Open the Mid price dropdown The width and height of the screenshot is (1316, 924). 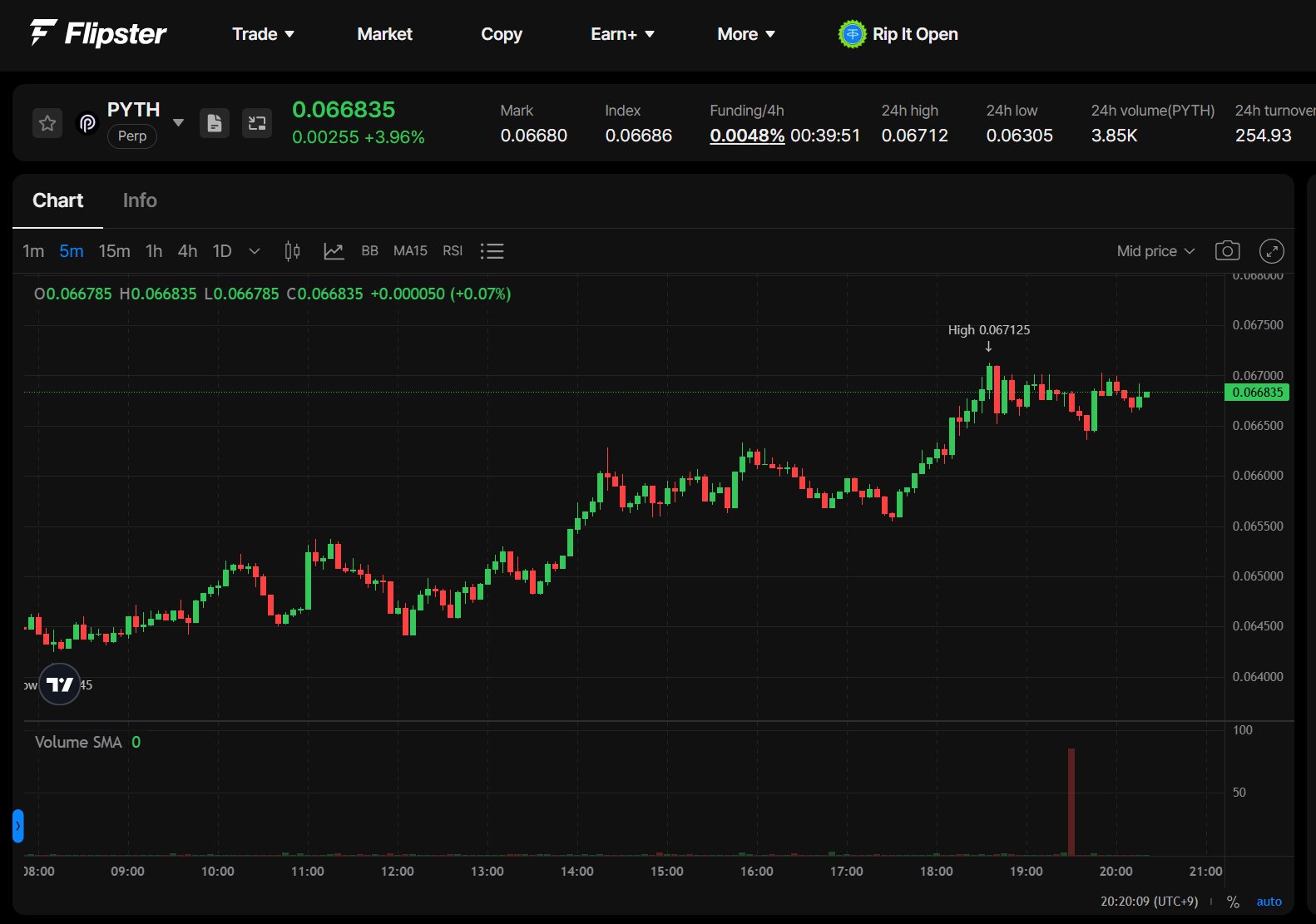pos(1155,251)
